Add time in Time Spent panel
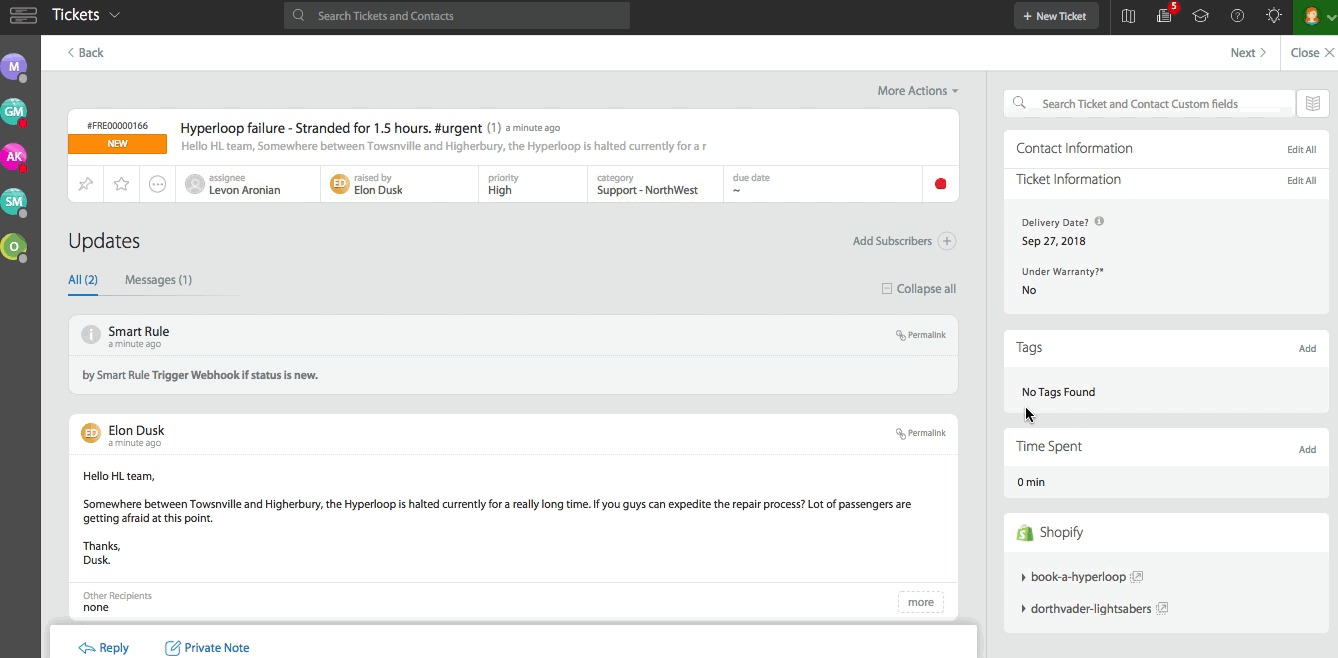 (x=1307, y=450)
